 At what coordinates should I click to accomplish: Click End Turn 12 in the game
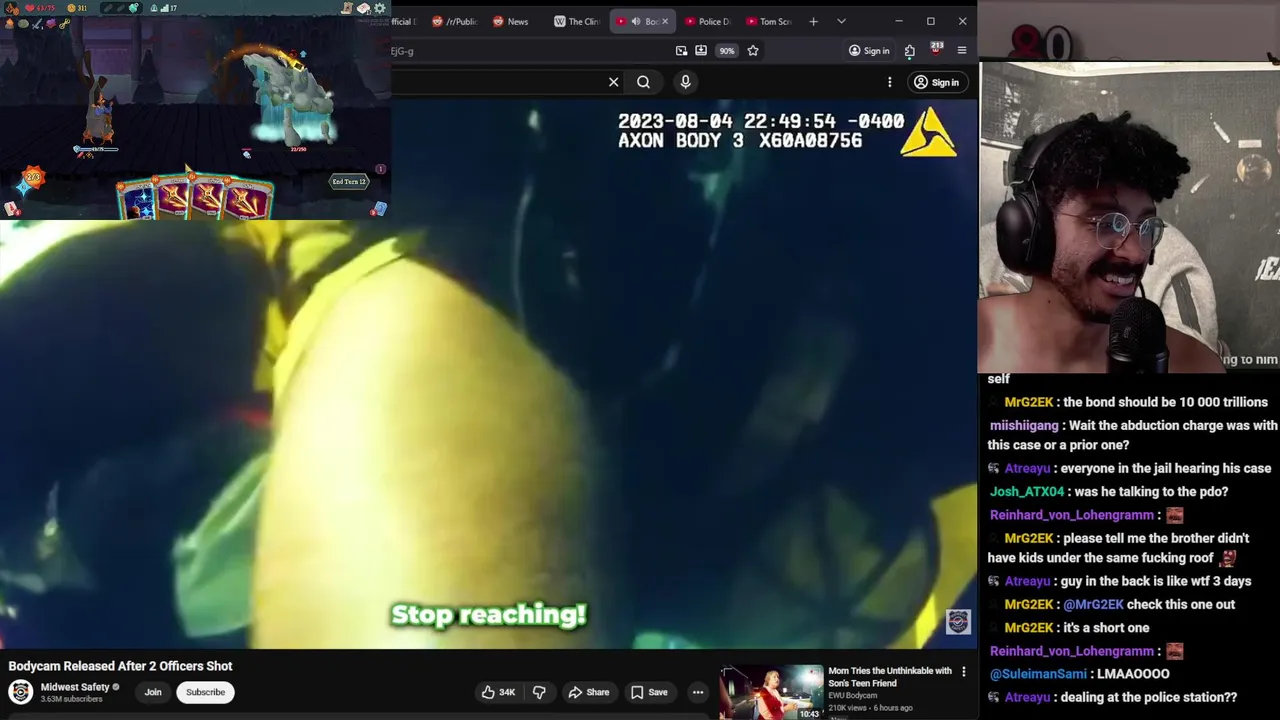click(349, 181)
